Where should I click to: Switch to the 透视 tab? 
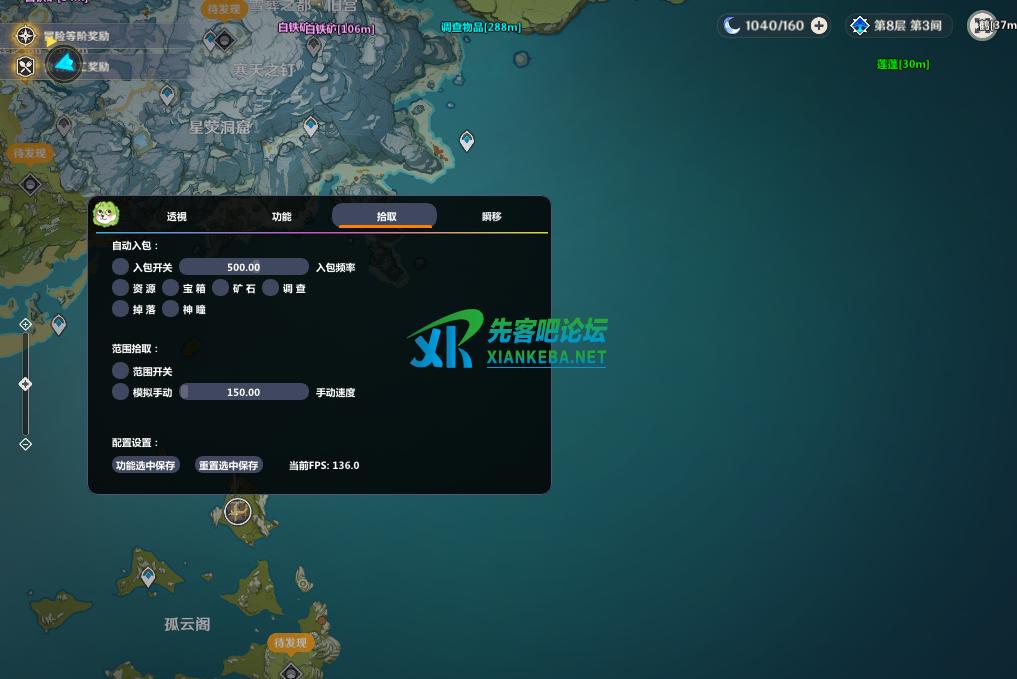(177, 216)
